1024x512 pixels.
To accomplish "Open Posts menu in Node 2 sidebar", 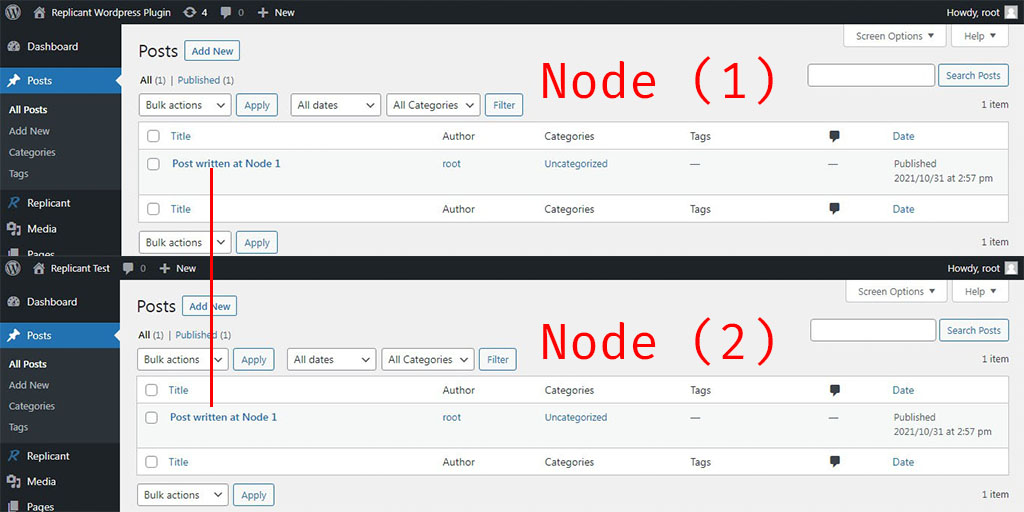I will (60, 335).
